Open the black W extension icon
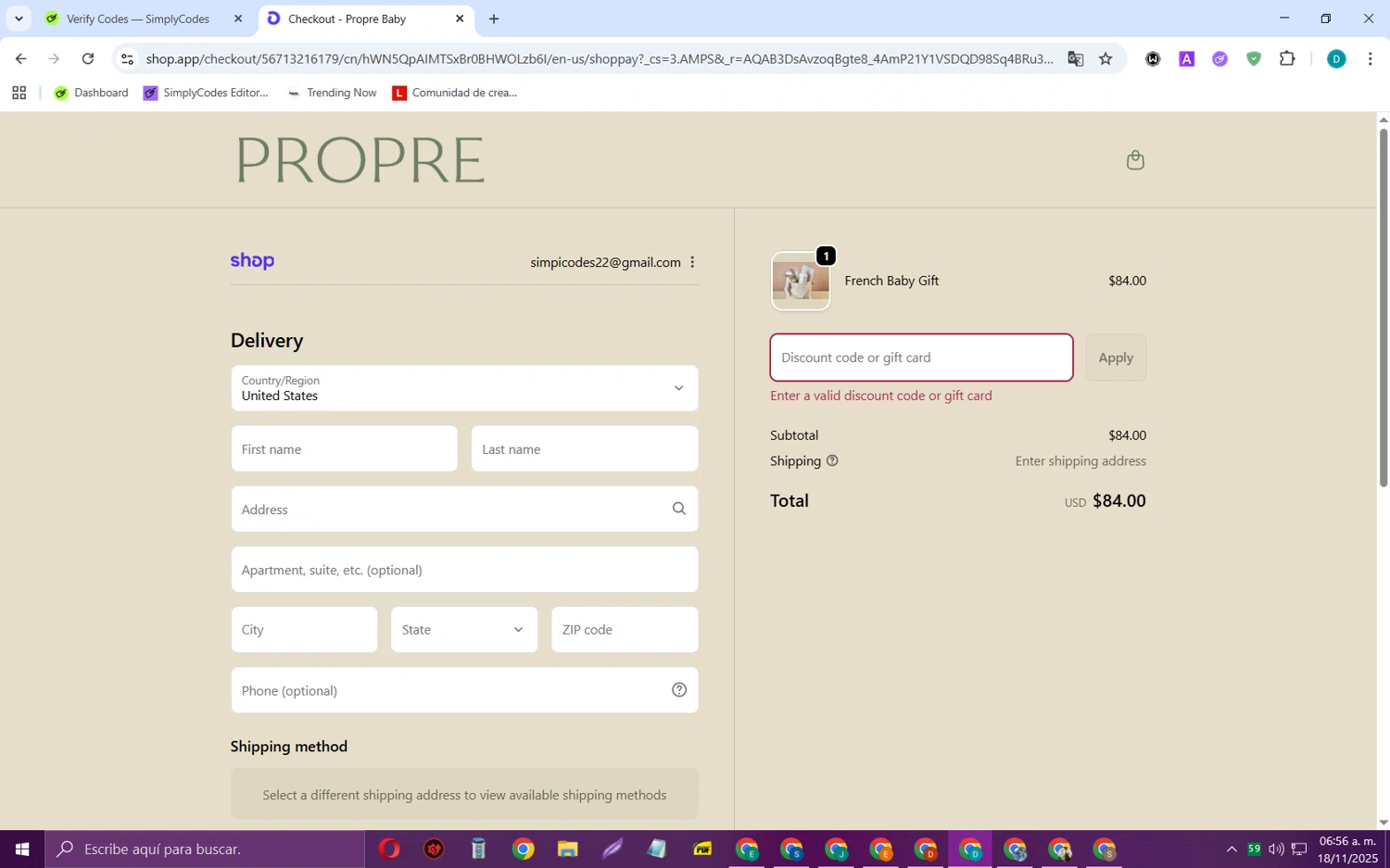This screenshot has width=1390, height=868. (x=1153, y=59)
